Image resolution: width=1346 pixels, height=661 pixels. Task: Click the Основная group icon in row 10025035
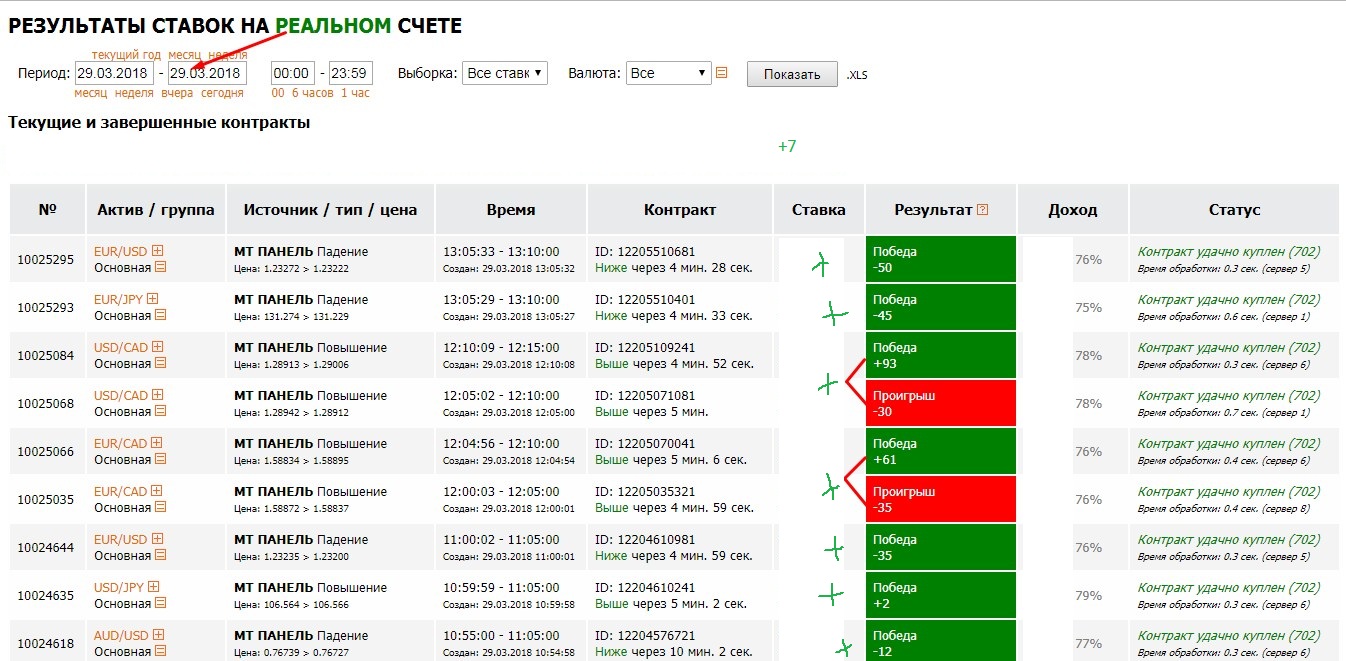click(161, 508)
